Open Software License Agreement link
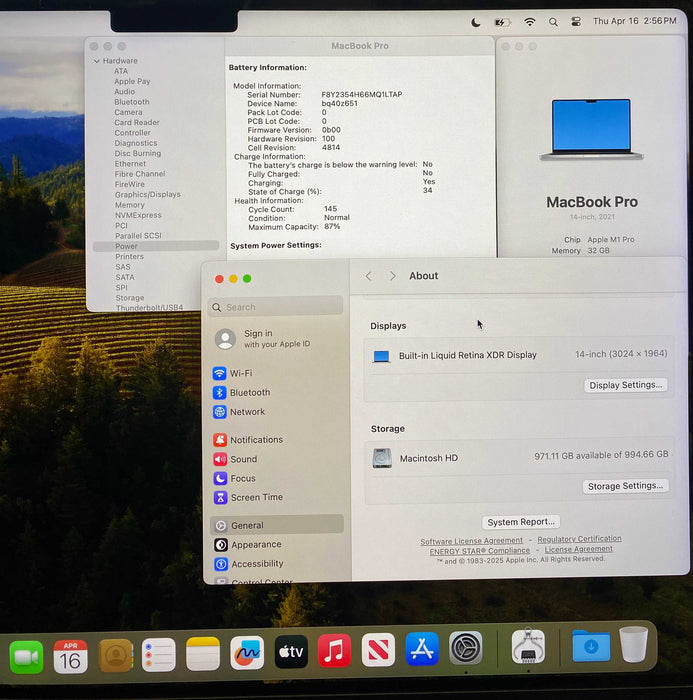 tap(471, 541)
